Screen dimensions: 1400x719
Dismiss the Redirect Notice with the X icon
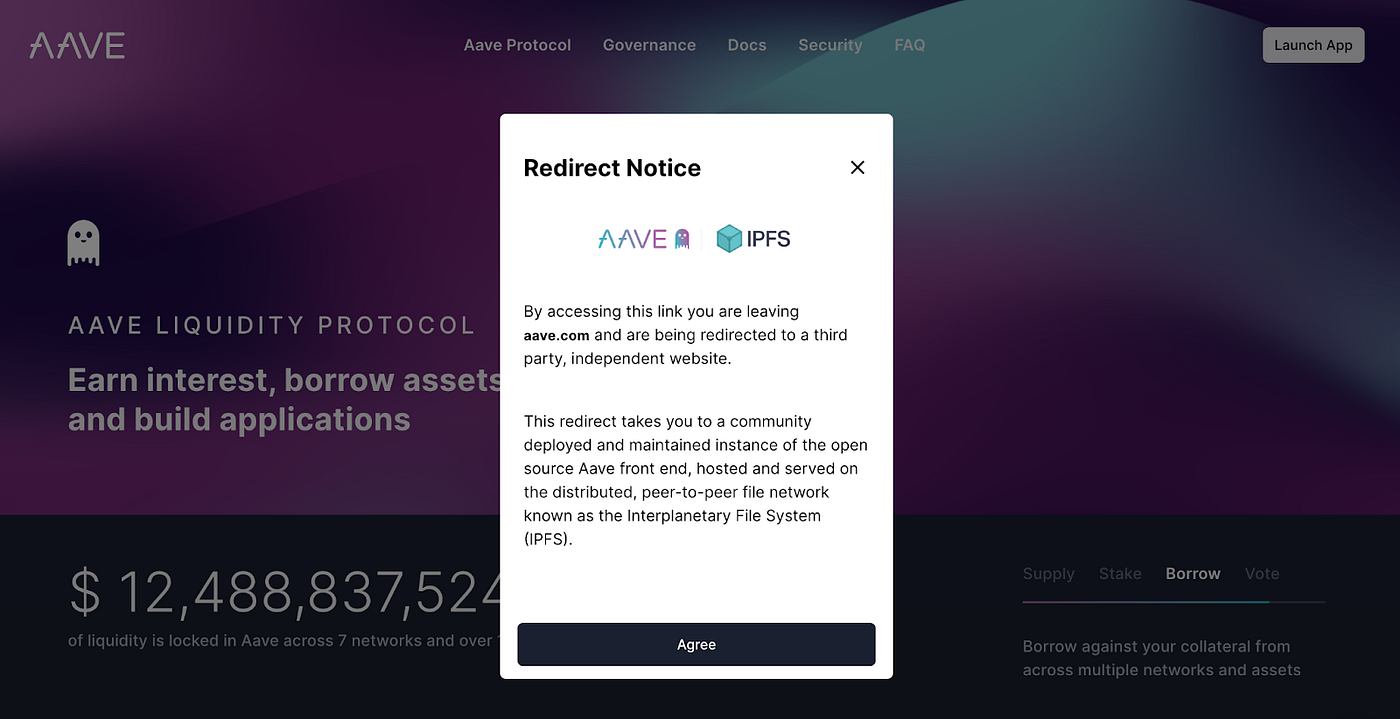857,167
